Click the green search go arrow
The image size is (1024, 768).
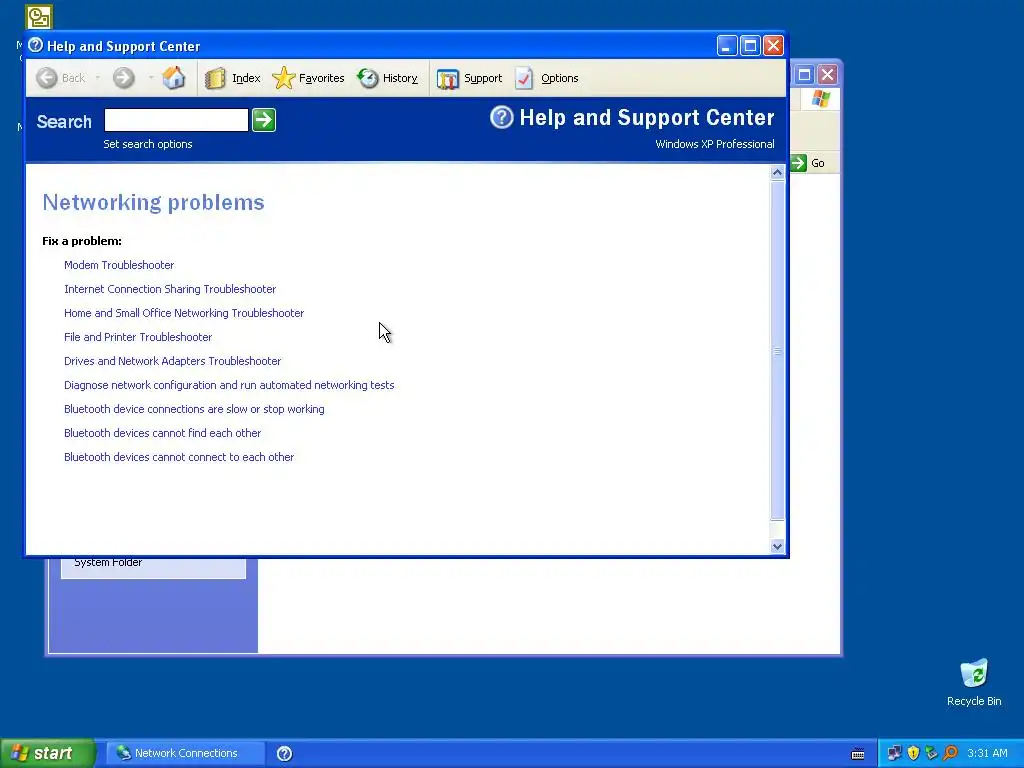pyautogui.click(x=264, y=120)
